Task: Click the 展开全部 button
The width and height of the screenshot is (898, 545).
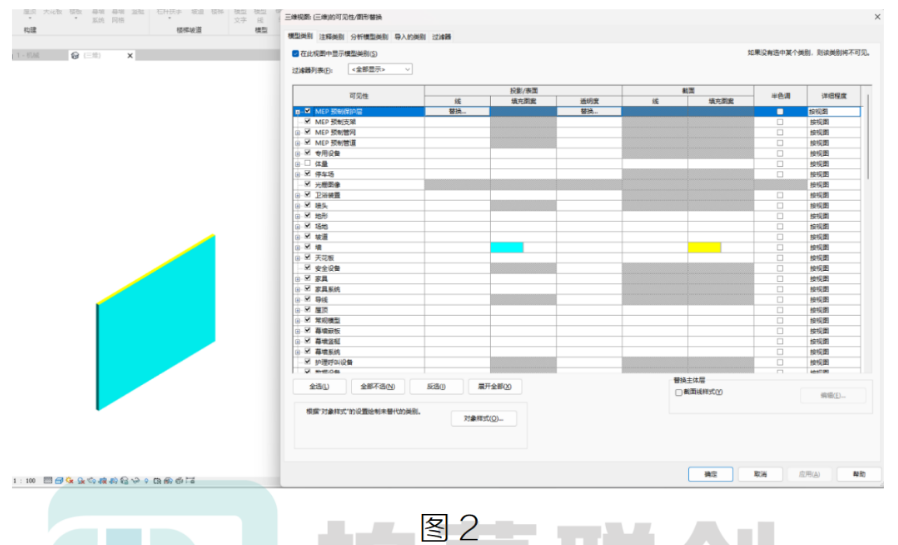Action: (x=494, y=386)
